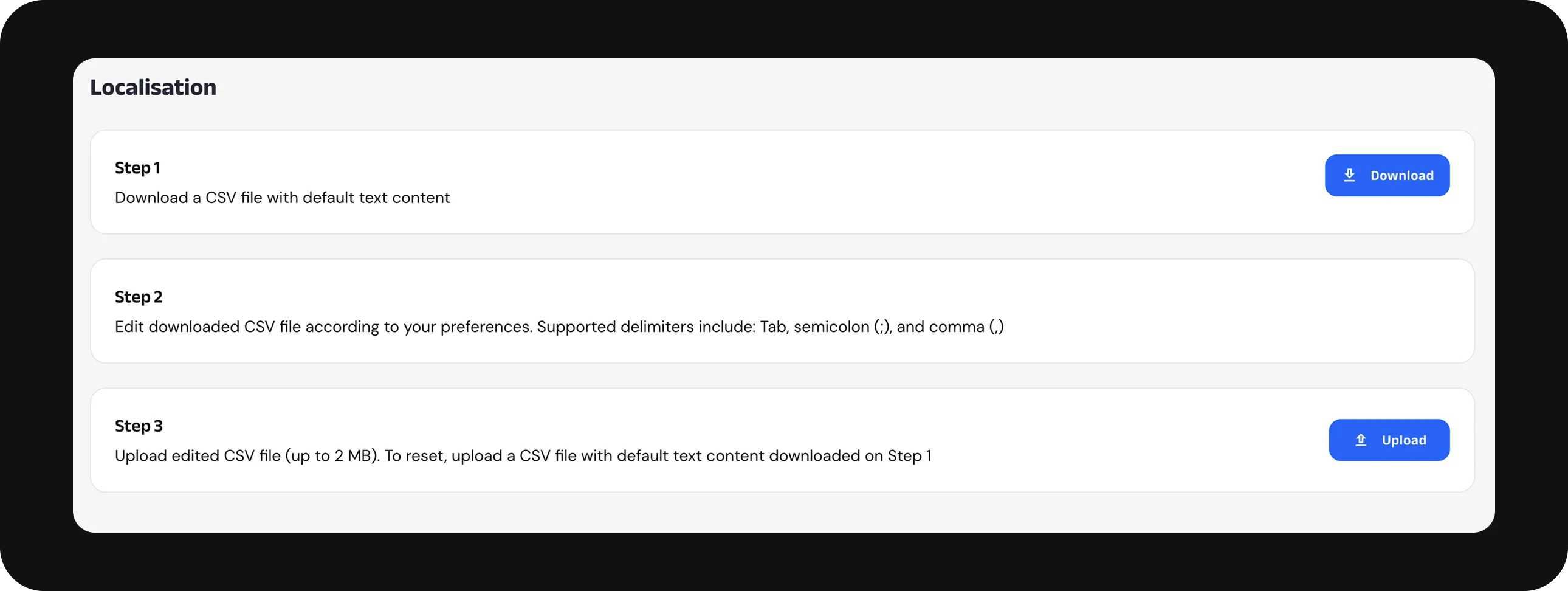Click the 'Download a CSV file' description
The height and width of the screenshot is (591, 1568).
282,198
